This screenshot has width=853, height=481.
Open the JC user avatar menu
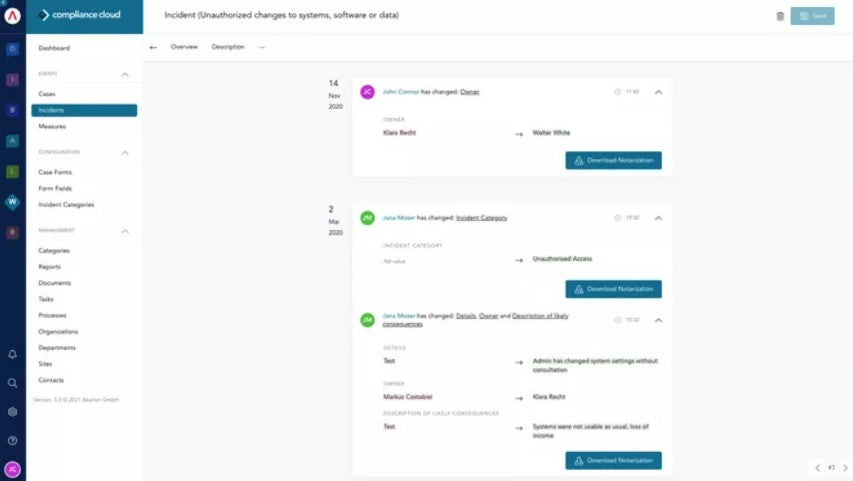click(x=12, y=469)
